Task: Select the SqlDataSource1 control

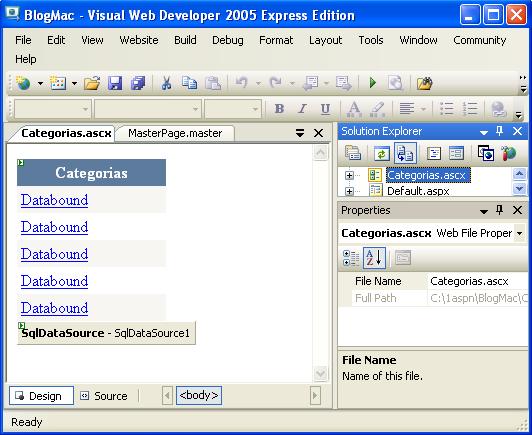Action: coord(106,333)
